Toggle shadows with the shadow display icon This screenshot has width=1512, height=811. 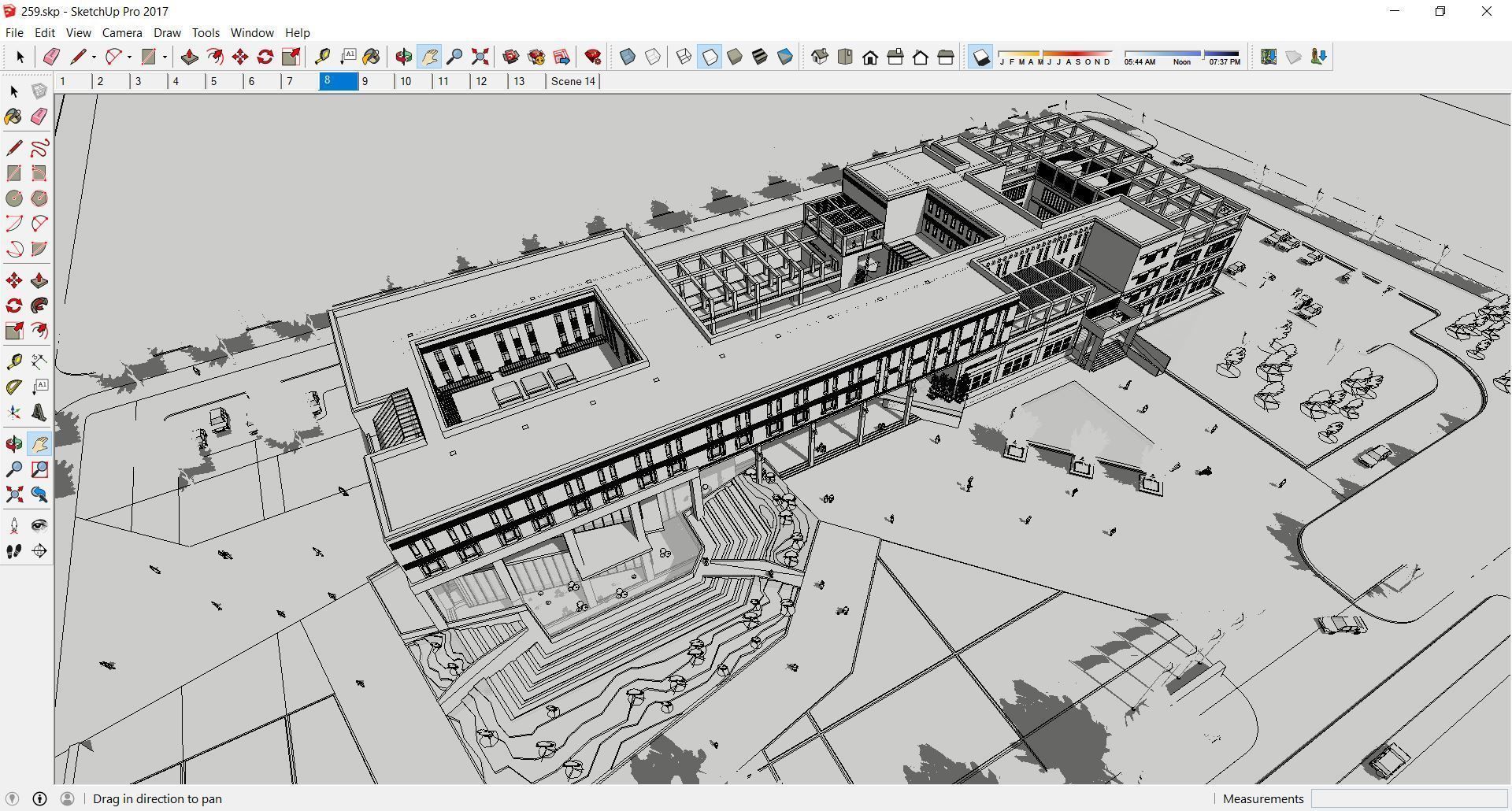tap(981, 56)
